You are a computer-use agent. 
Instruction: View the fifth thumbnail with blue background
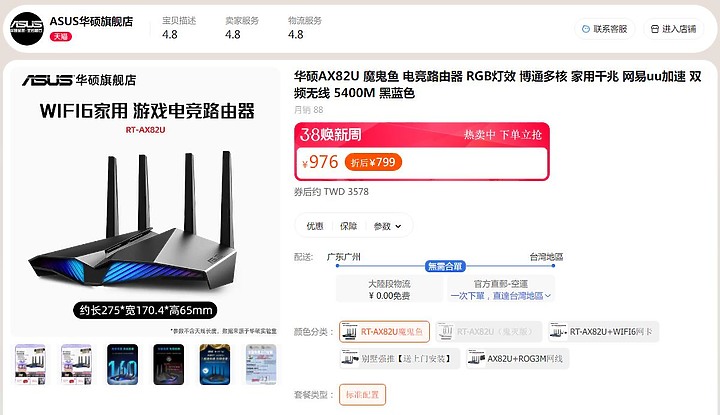(215, 365)
